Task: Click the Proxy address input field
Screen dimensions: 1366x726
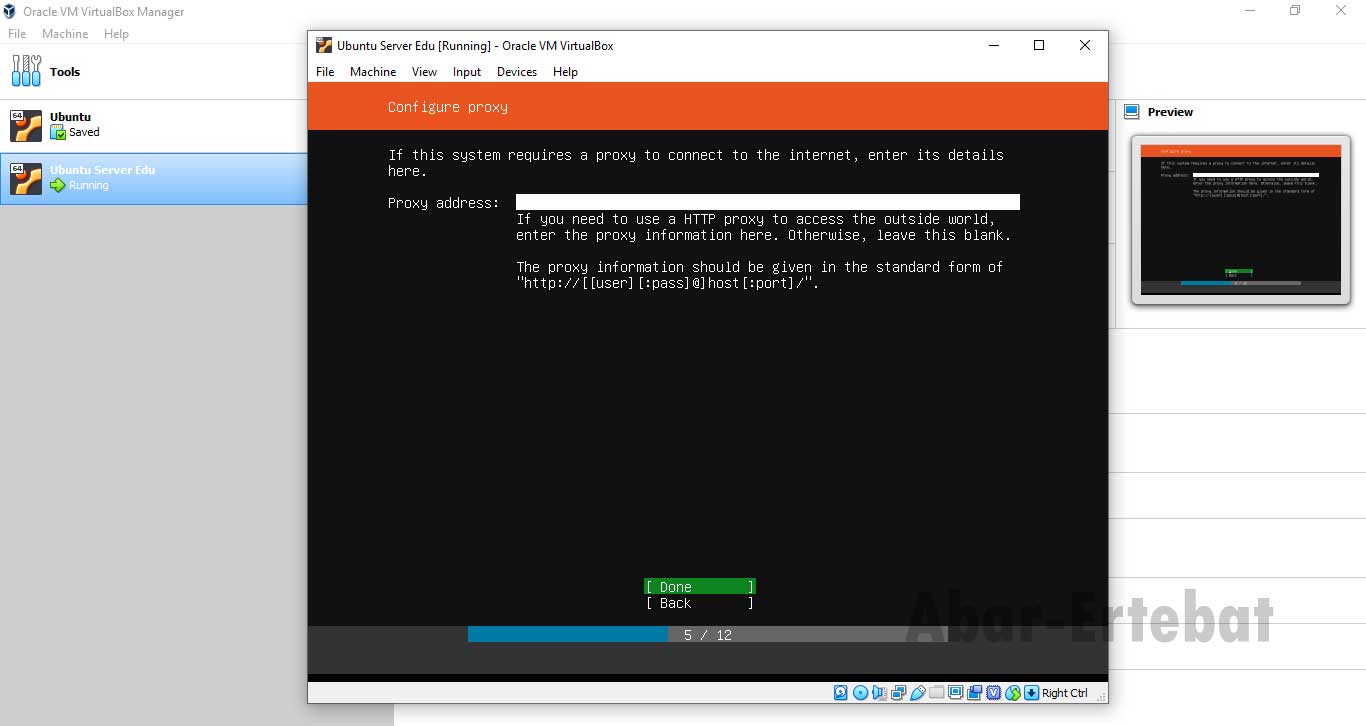Action: 768,202
